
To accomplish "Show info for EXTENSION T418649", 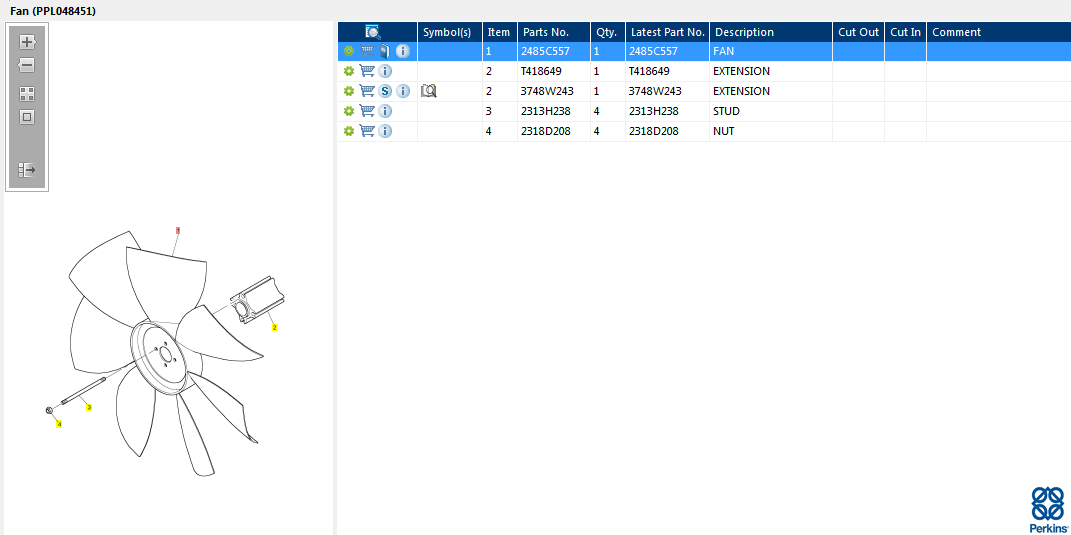I will point(385,71).
